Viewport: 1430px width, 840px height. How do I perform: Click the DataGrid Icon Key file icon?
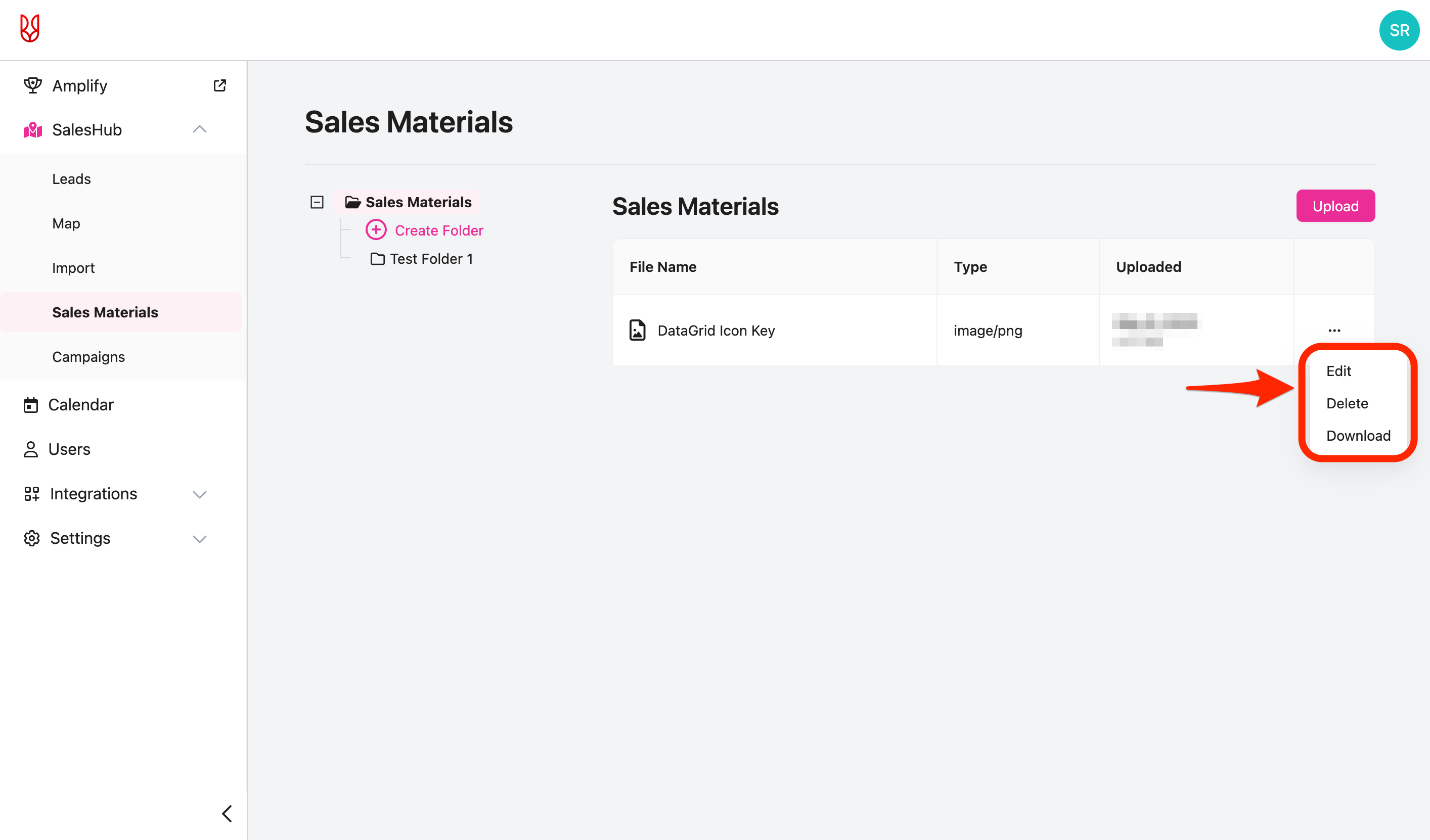pos(638,330)
